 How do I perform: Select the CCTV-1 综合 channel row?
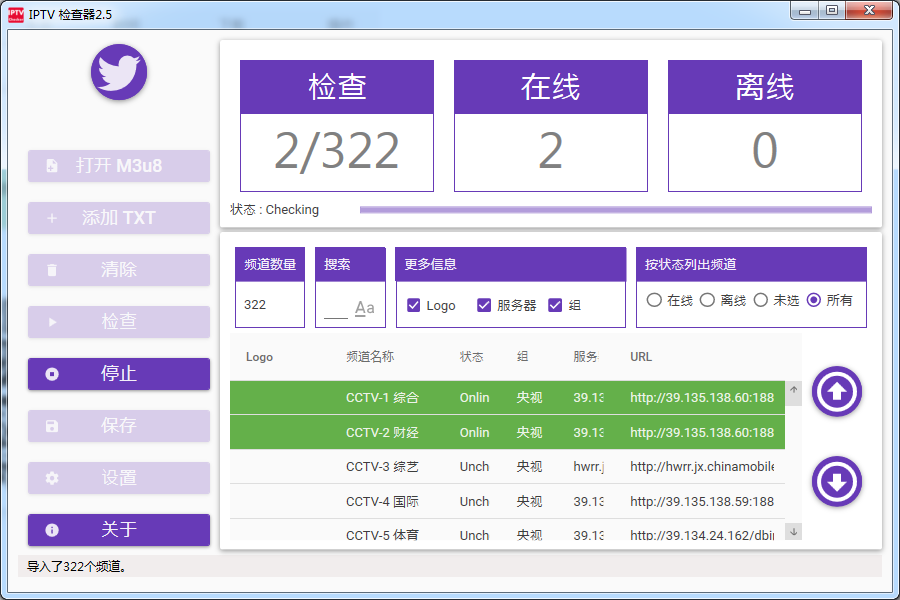pyautogui.click(x=507, y=398)
